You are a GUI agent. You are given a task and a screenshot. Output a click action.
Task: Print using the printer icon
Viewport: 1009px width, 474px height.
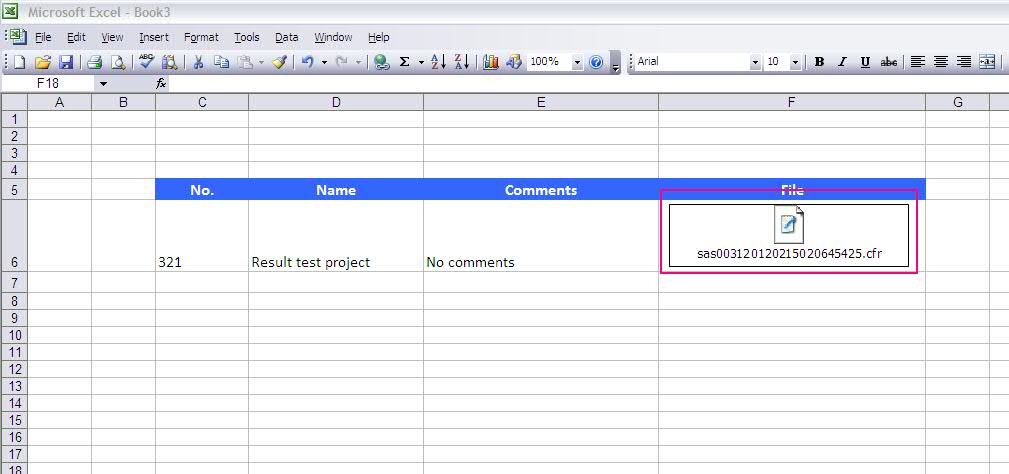[x=95, y=62]
